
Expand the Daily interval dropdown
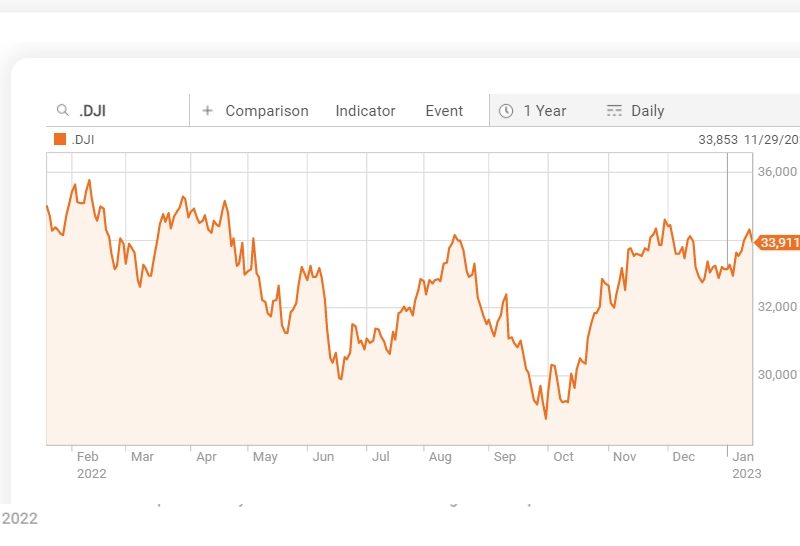coord(647,111)
